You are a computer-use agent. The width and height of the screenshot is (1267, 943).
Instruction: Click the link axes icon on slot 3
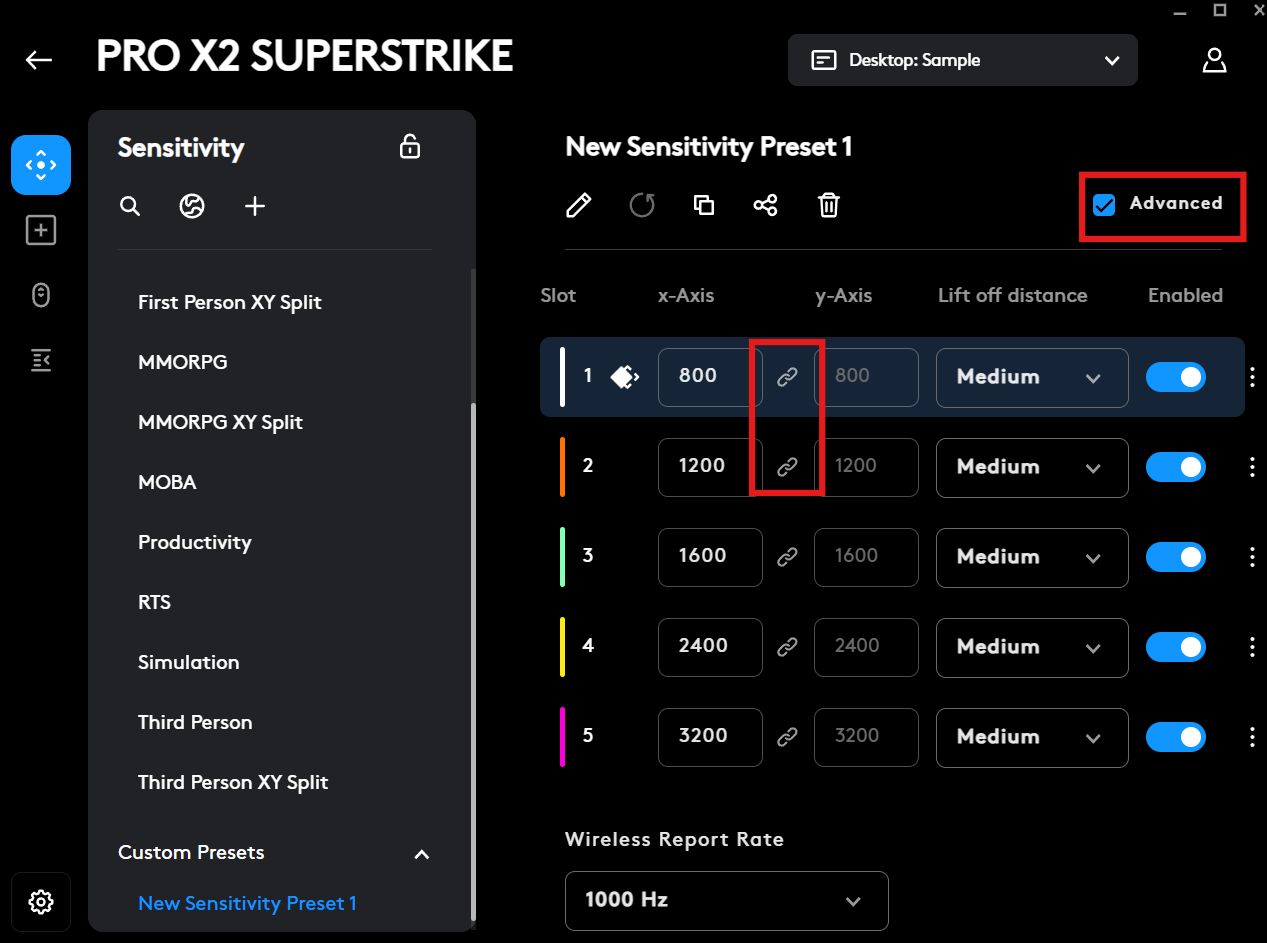[788, 557]
